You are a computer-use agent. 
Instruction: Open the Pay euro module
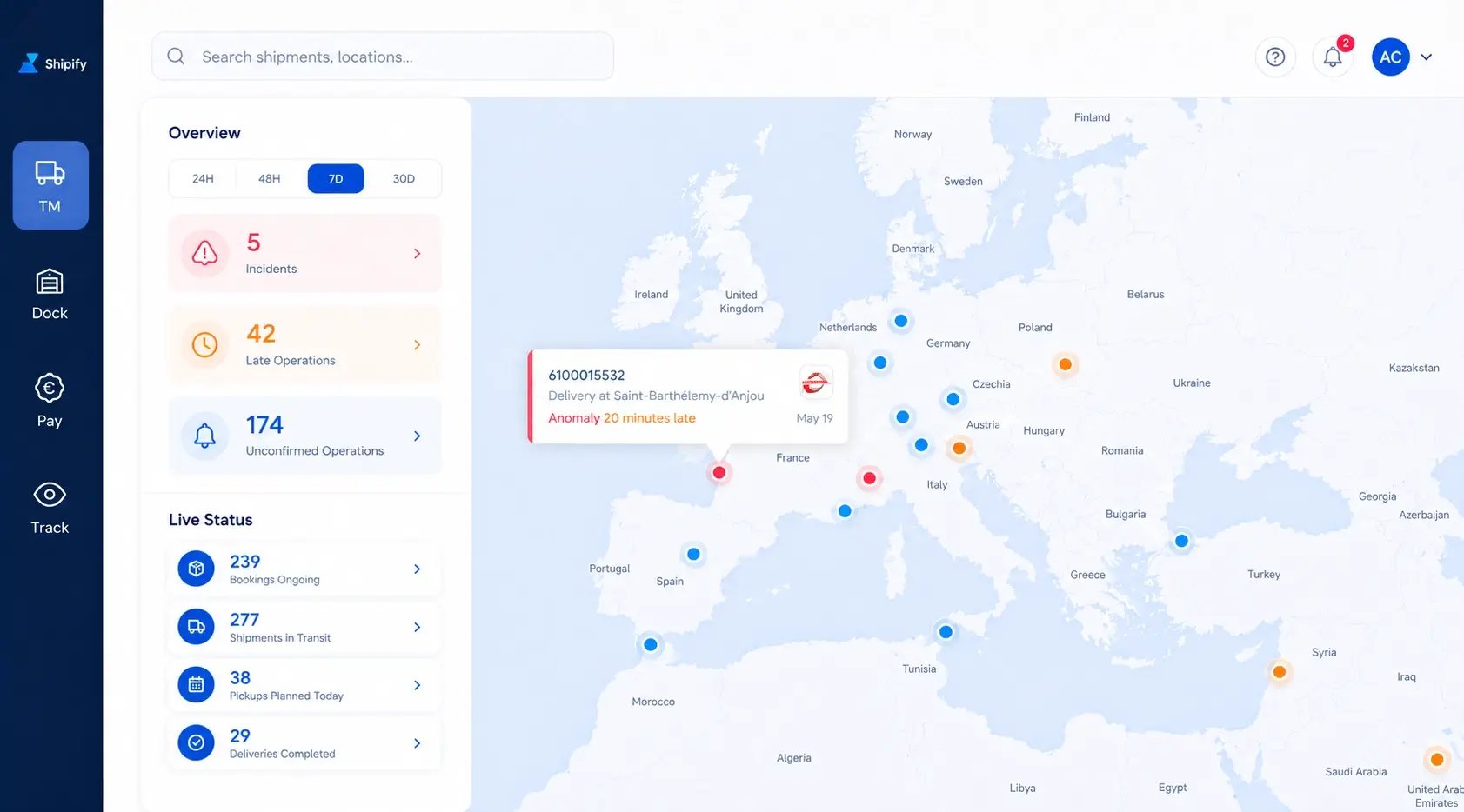pos(50,401)
